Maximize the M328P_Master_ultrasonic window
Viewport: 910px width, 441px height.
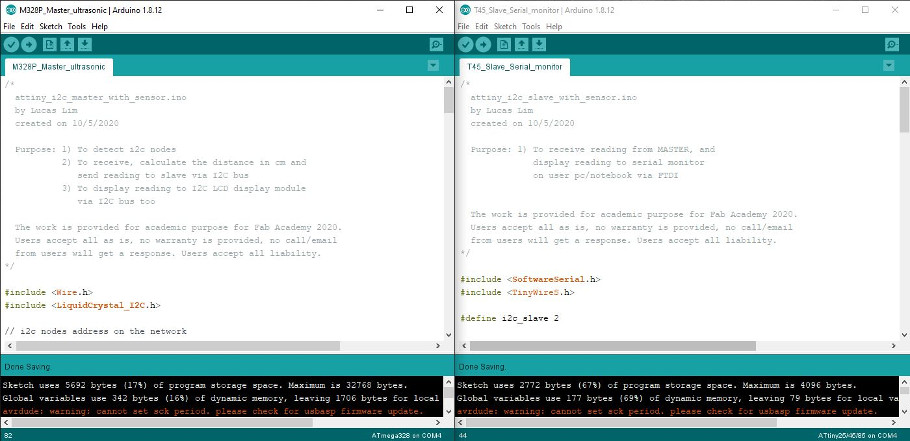[x=410, y=10]
